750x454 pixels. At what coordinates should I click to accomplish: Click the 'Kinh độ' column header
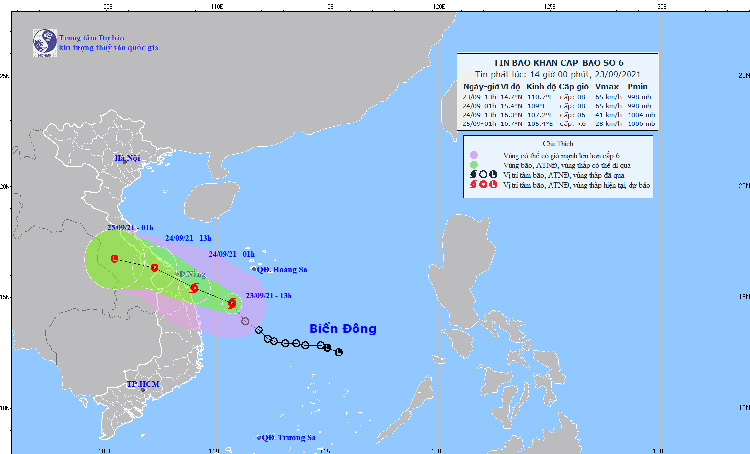click(541, 87)
